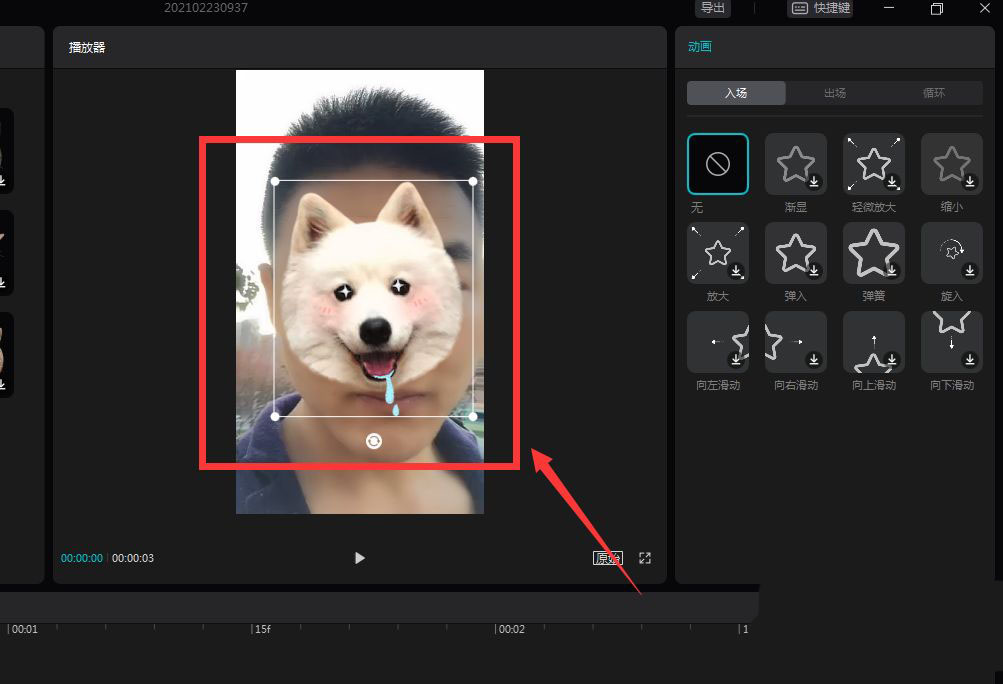Select the 放大 zoom-in animation preset
This screenshot has height=684, width=1003.
click(718, 253)
